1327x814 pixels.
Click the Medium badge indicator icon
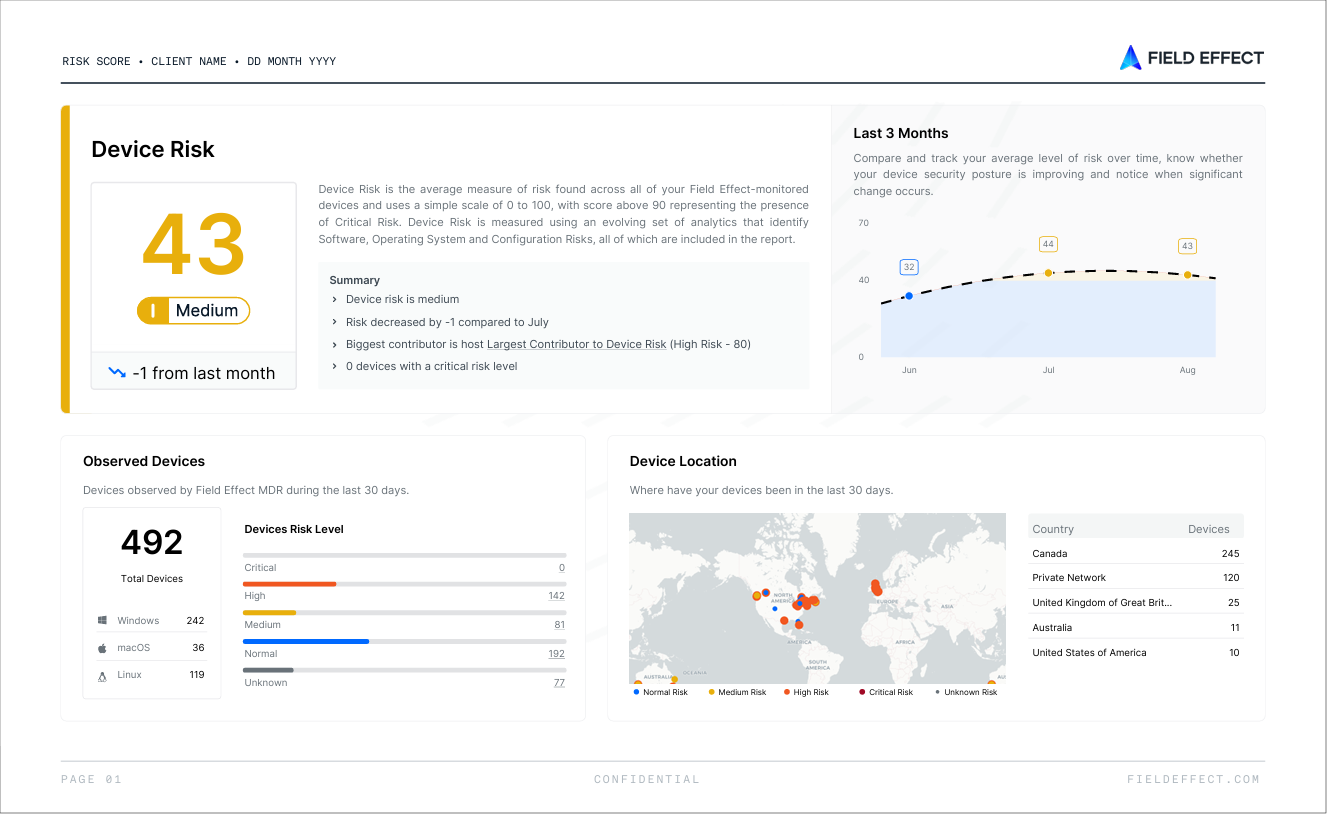[x=153, y=311]
